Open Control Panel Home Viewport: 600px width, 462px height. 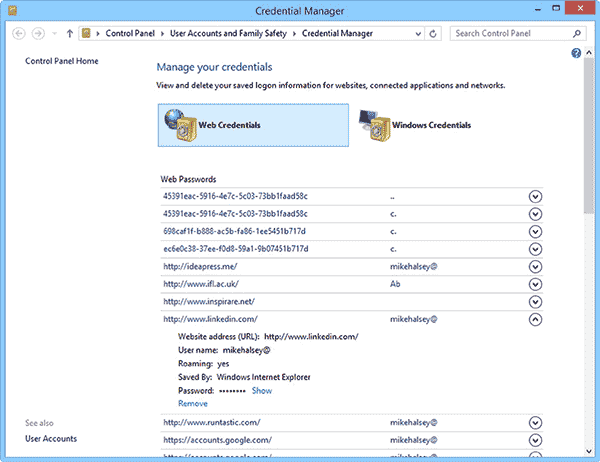click(x=62, y=62)
